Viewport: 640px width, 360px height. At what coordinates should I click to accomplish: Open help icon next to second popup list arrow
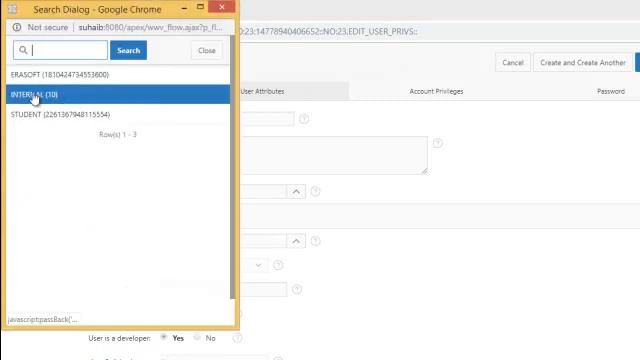[x=316, y=241]
